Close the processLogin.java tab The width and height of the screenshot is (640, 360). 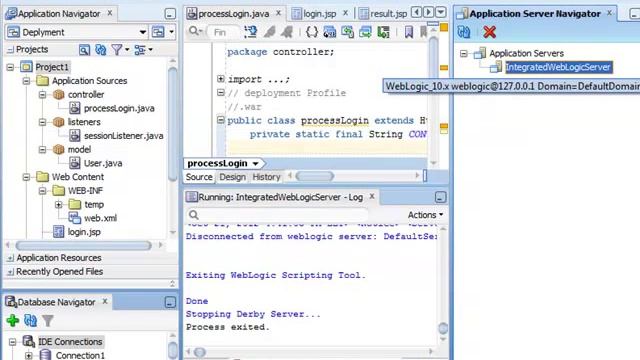click(x=278, y=13)
